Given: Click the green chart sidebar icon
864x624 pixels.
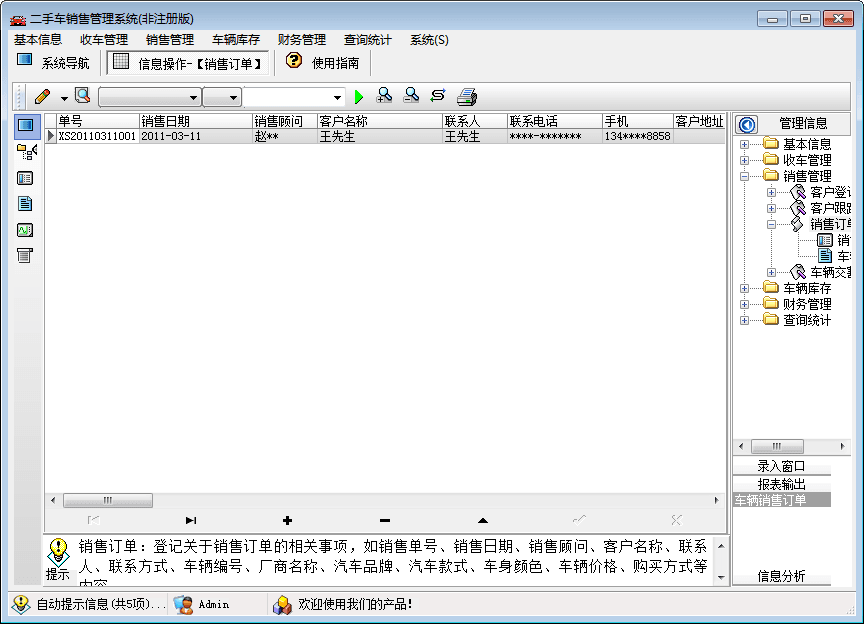Looking at the screenshot, I should pos(26,230).
